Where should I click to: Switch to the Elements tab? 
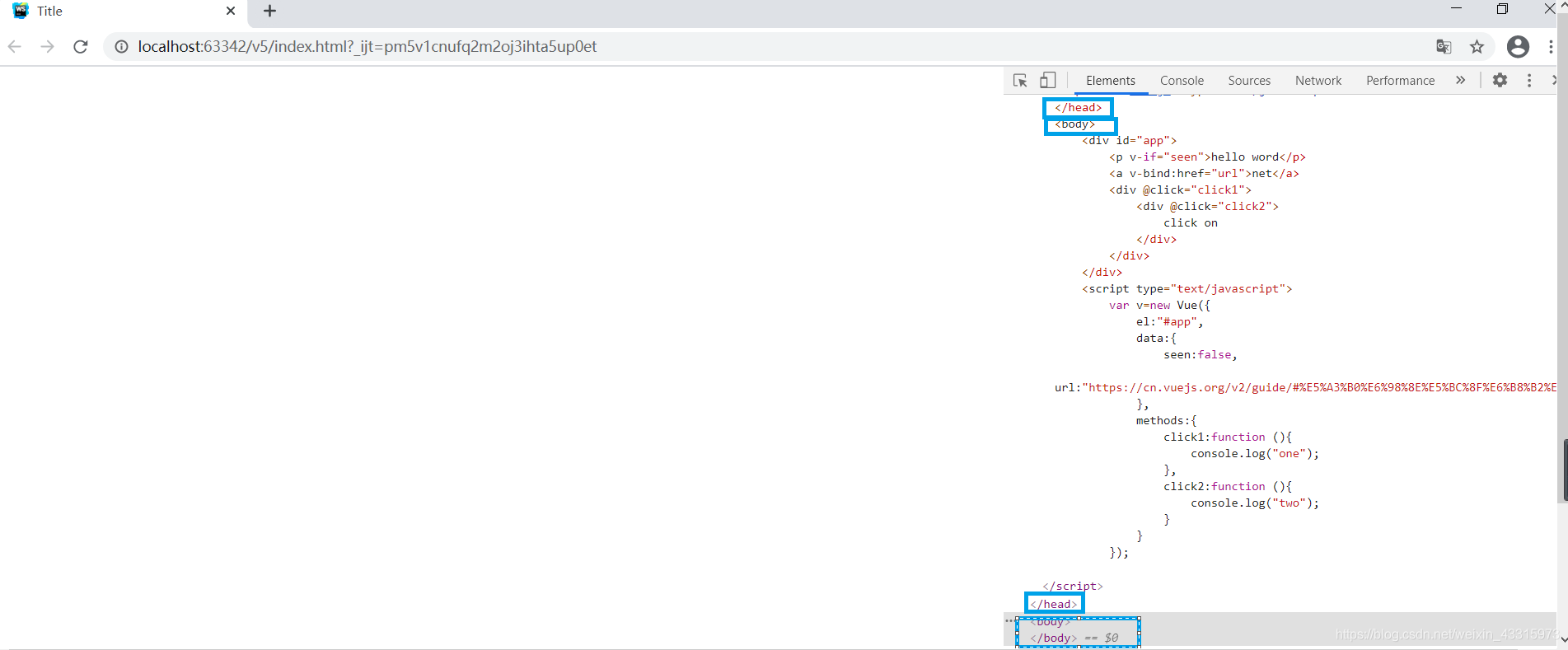pyautogui.click(x=1110, y=80)
